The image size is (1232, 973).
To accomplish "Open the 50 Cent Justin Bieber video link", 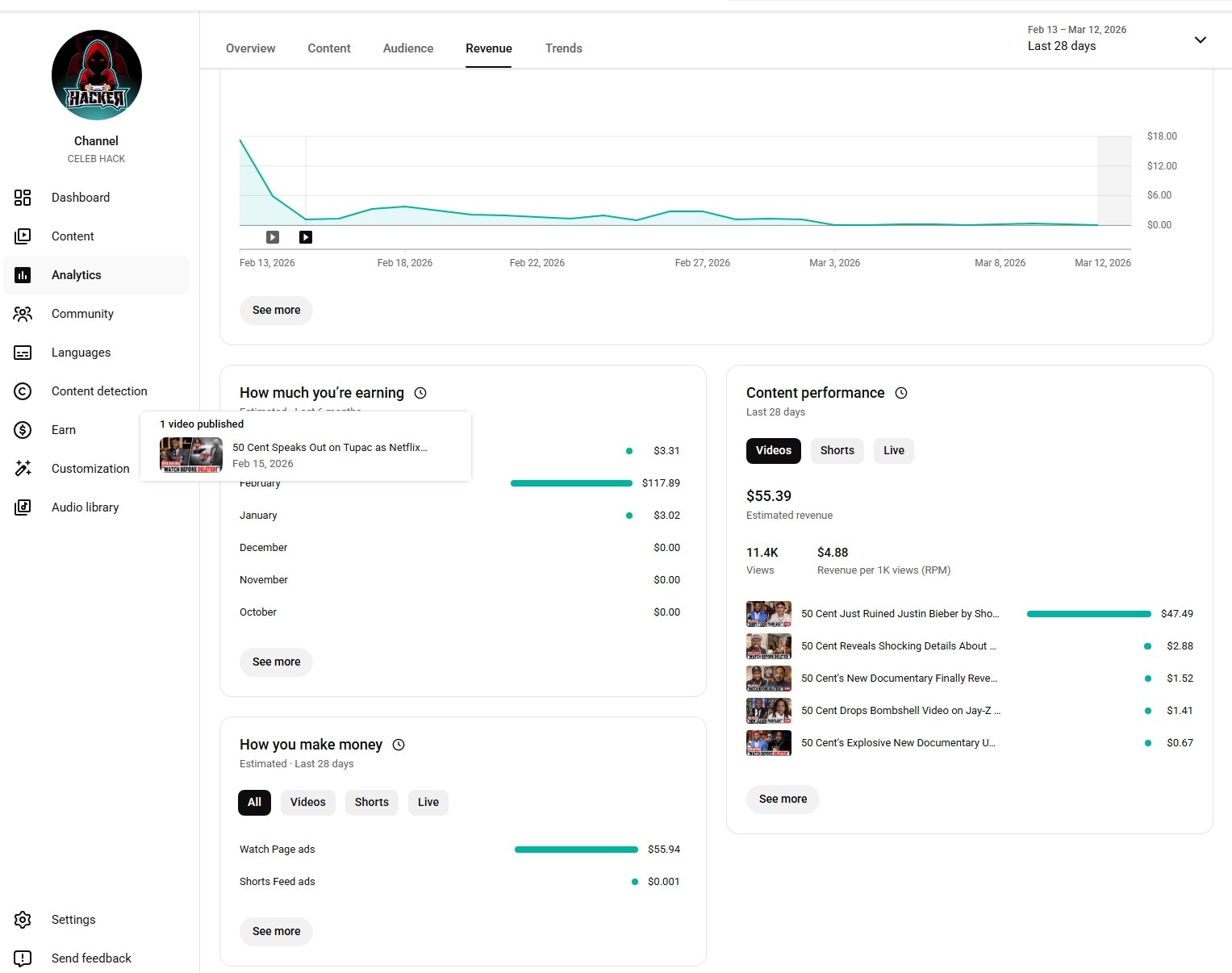I will pos(900,614).
